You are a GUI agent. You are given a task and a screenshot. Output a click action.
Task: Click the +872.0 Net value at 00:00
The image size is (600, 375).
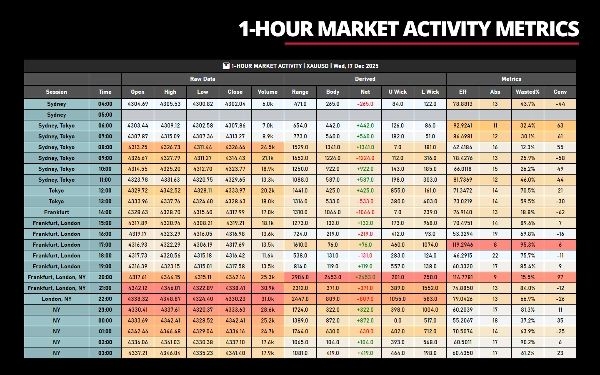point(365,320)
